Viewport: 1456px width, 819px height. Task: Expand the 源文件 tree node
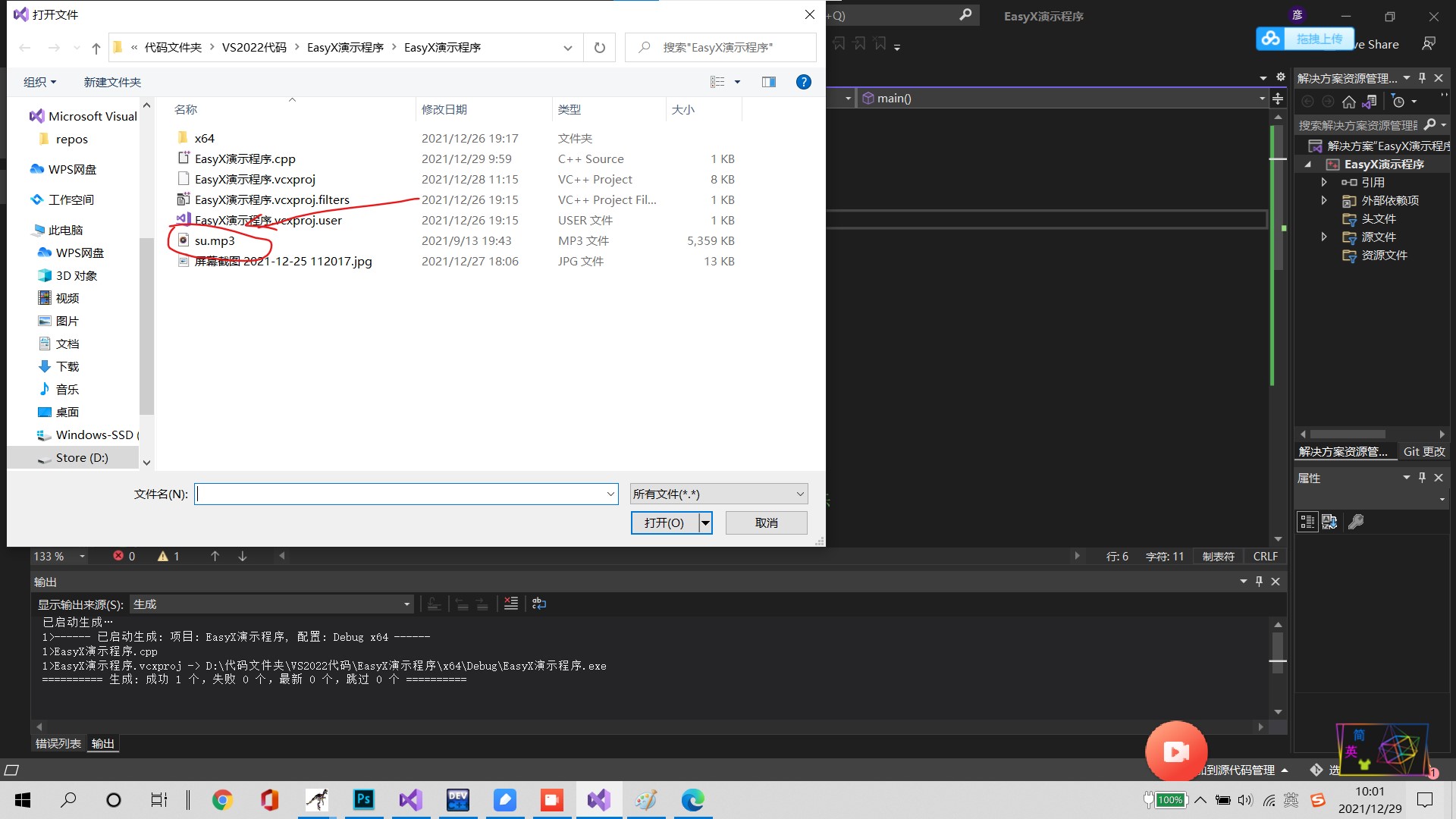[1324, 237]
